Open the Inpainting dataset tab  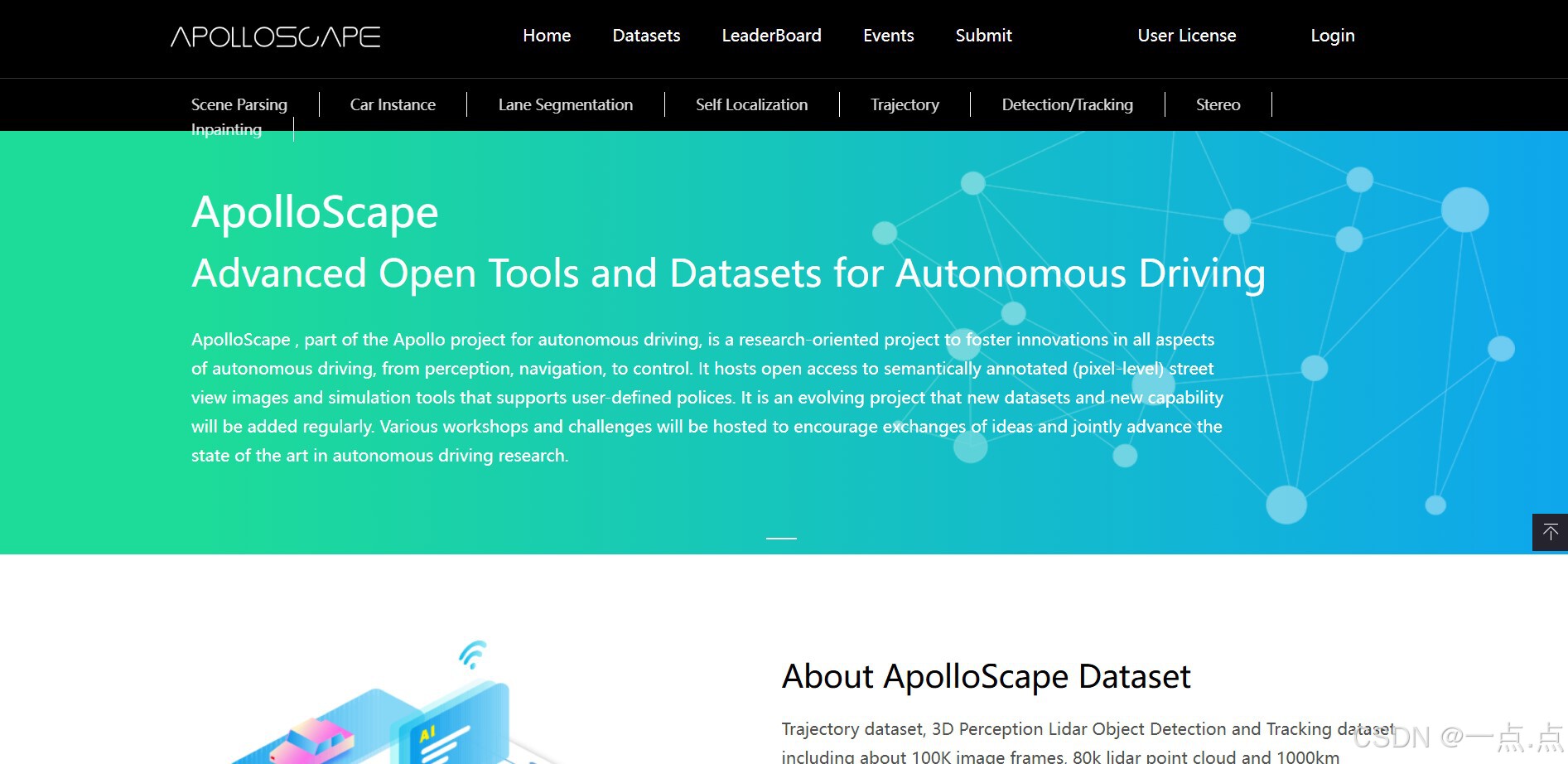(x=226, y=129)
